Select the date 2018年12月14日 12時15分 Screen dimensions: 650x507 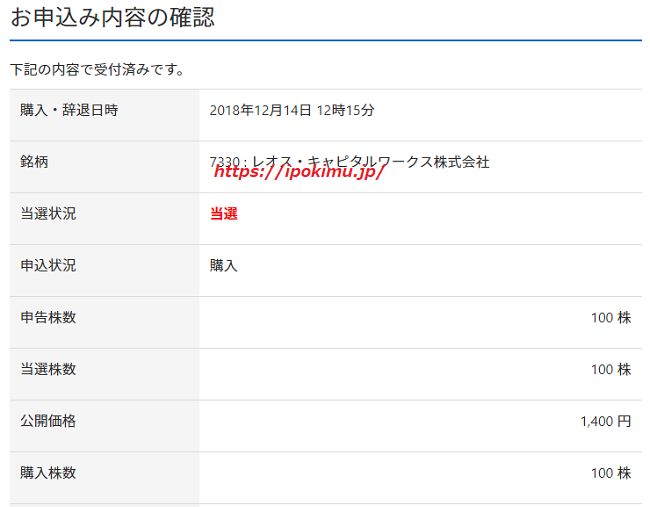pos(292,110)
